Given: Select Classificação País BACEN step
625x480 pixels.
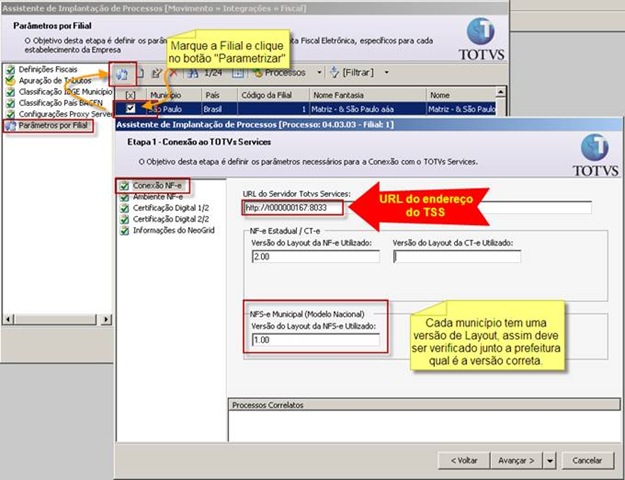Looking at the screenshot, I should click(x=61, y=103).
